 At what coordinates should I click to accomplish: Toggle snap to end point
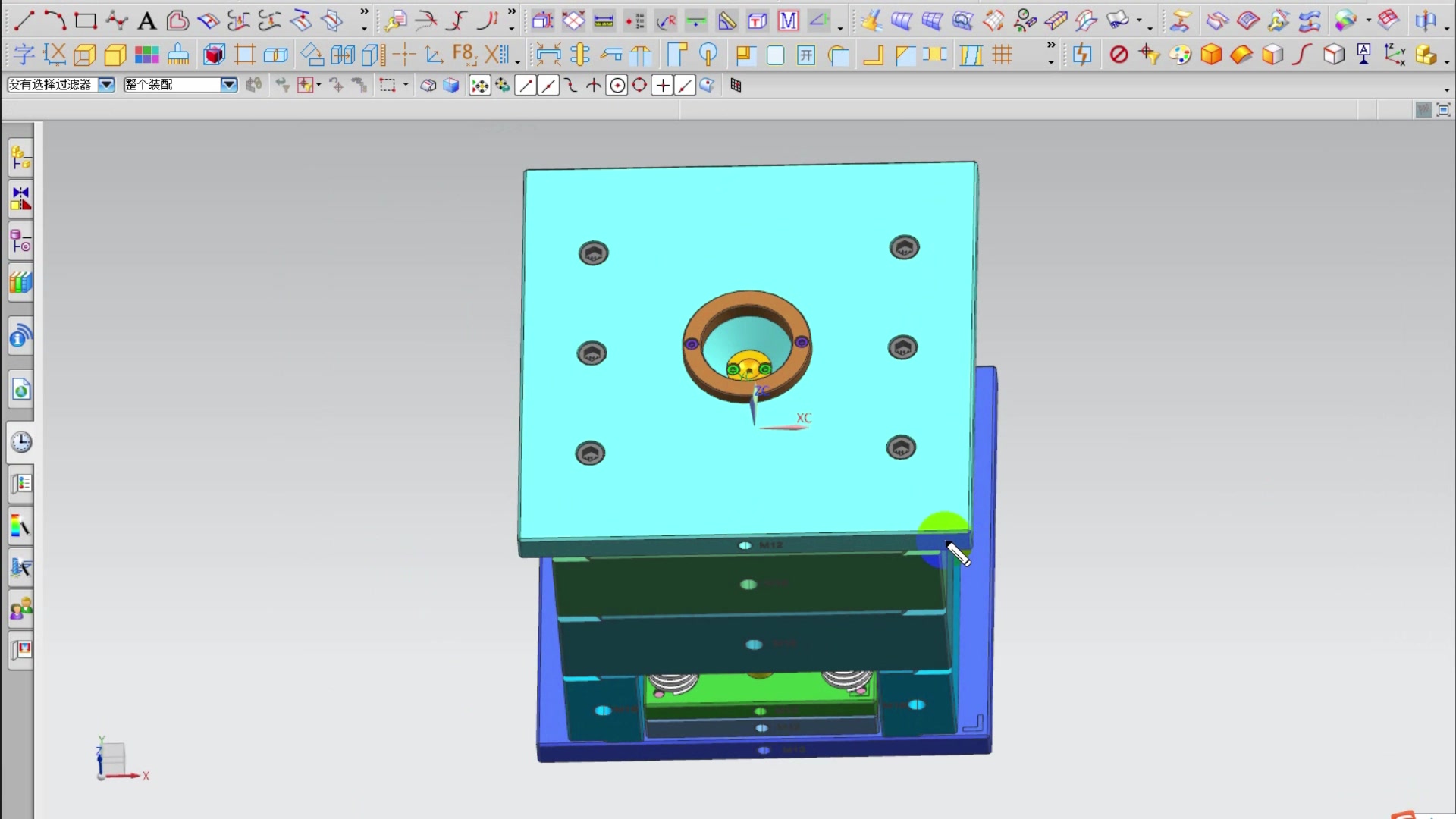[525, 86]
